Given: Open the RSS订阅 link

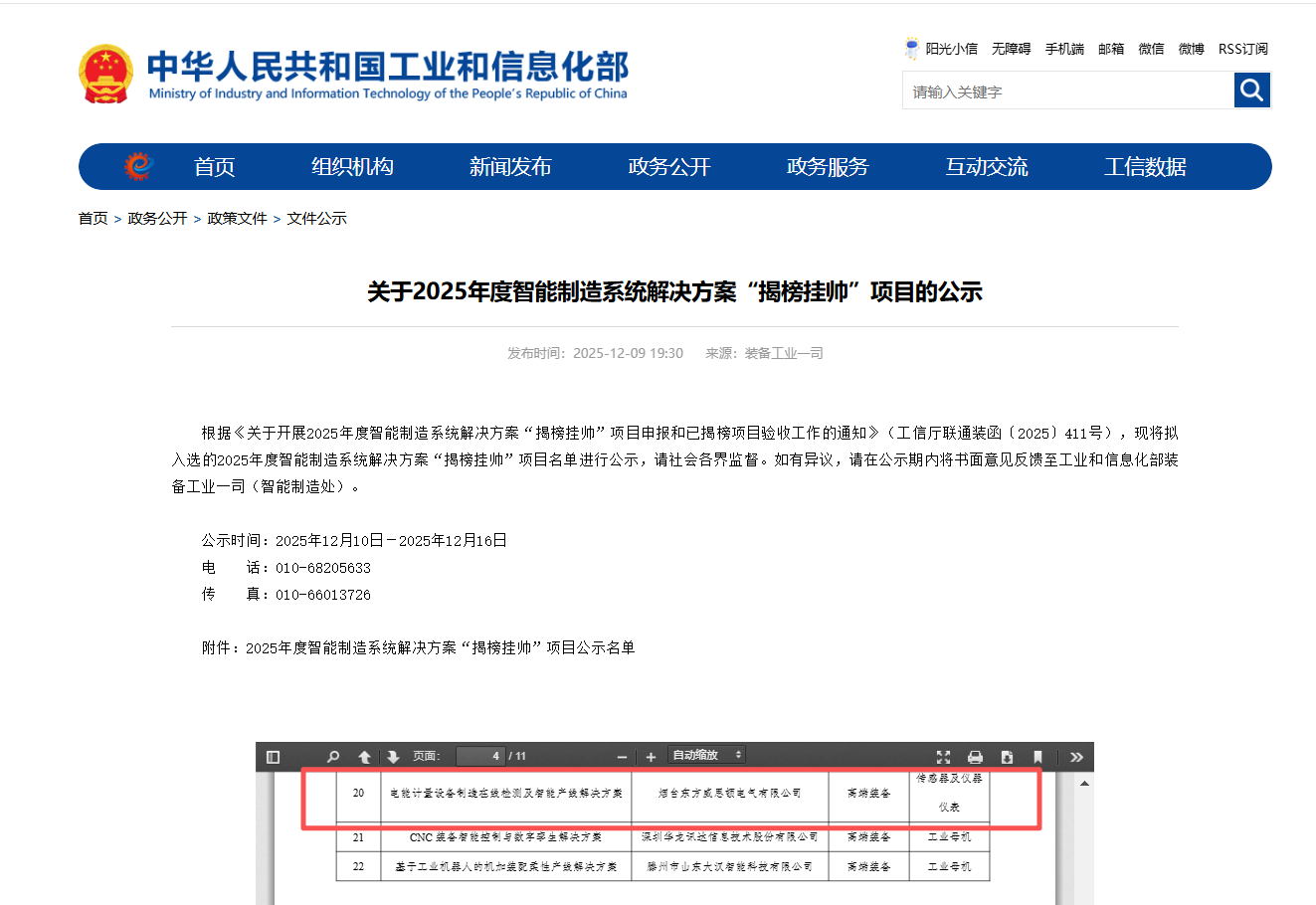Looking at the screenshot, I should pyautogui.click(x=1242, y=49).
